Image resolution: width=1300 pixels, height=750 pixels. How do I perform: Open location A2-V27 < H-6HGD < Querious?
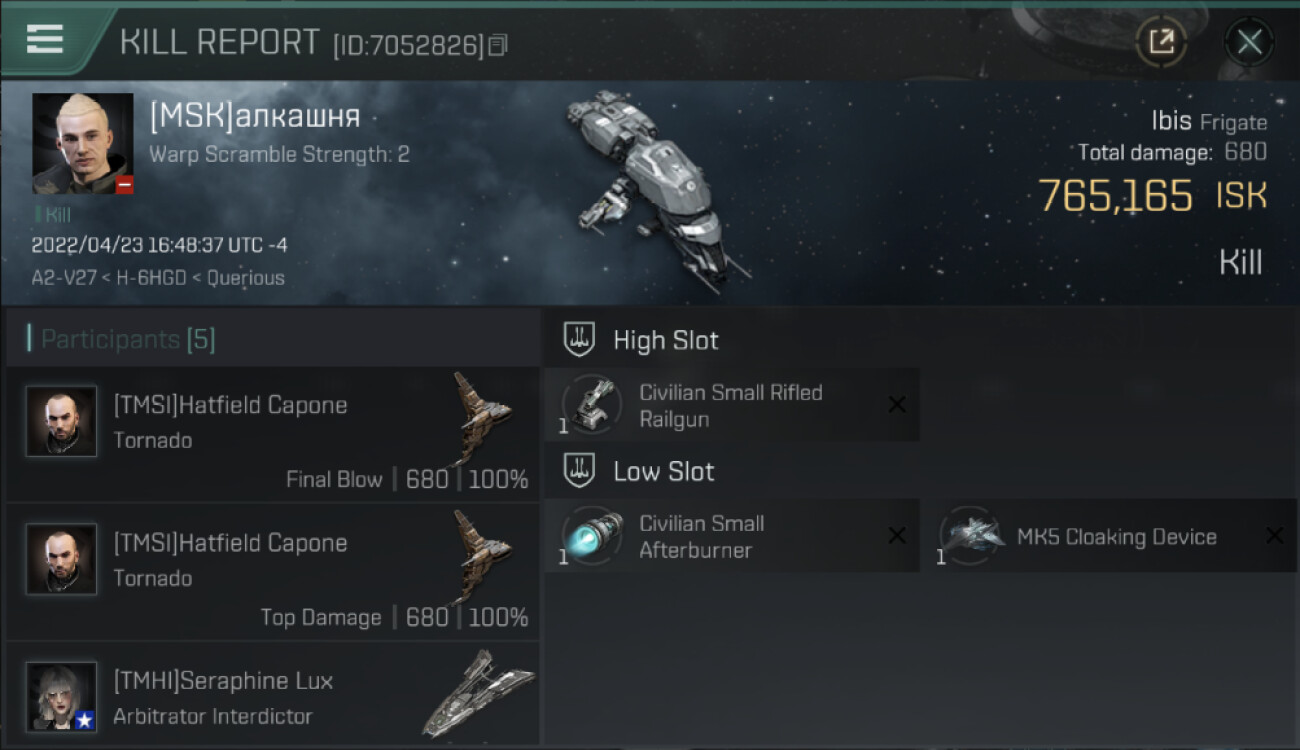(x=158, y=278)
